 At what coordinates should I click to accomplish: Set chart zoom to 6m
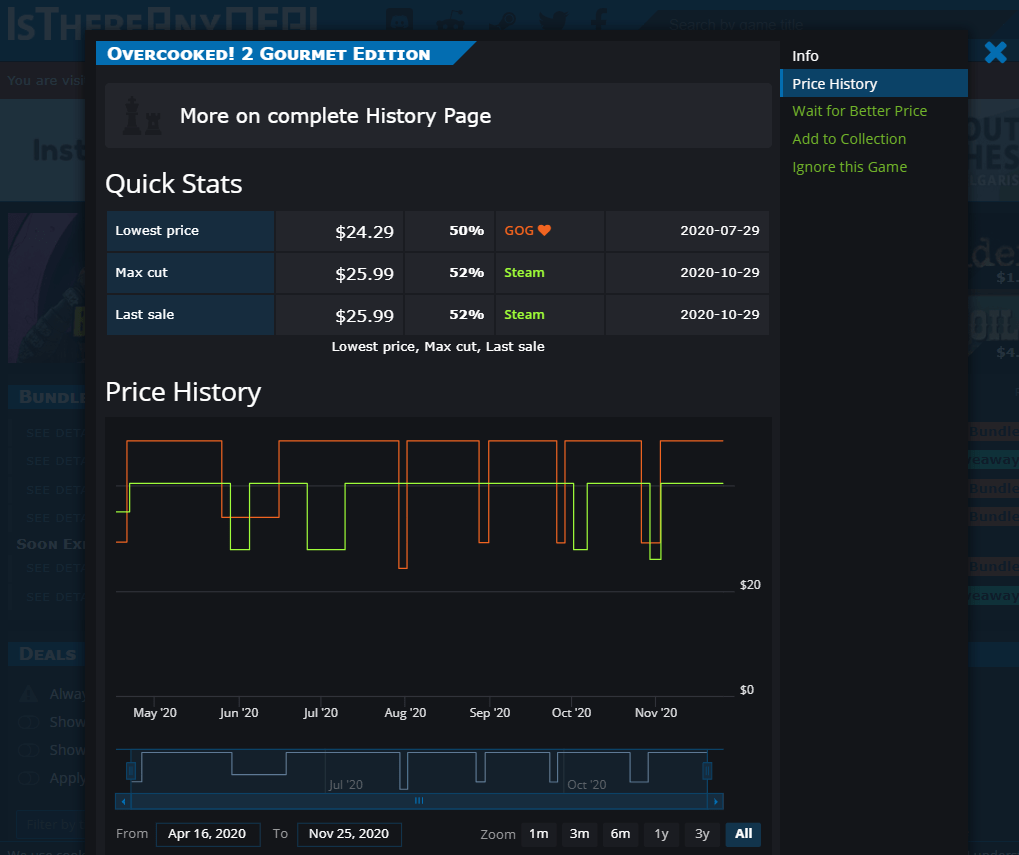point(620,834)
